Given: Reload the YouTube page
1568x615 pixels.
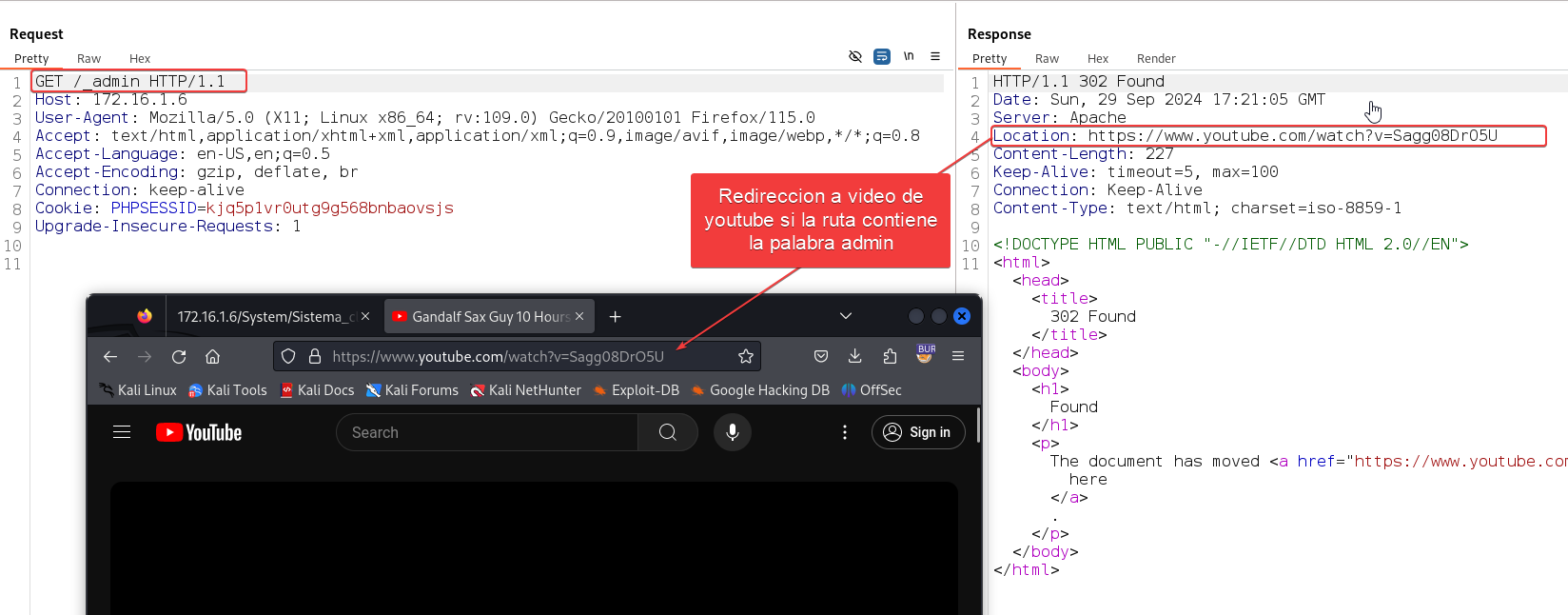Looking at the screenshot, I should click(179, 356).
